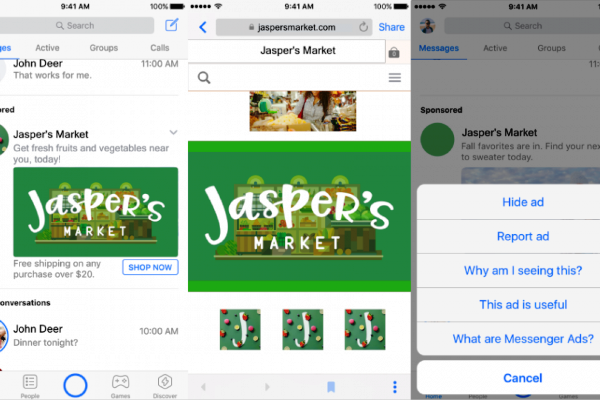Switch to the Calls tab
The width and height of the screenshot is (600, 400).
pos(160,48)
